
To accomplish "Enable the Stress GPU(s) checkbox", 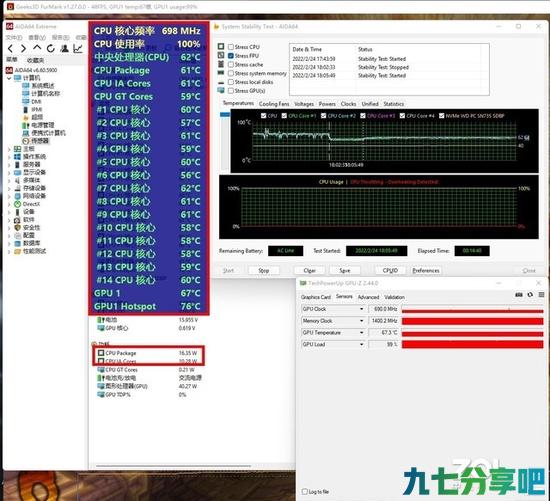I will [231, 91].
